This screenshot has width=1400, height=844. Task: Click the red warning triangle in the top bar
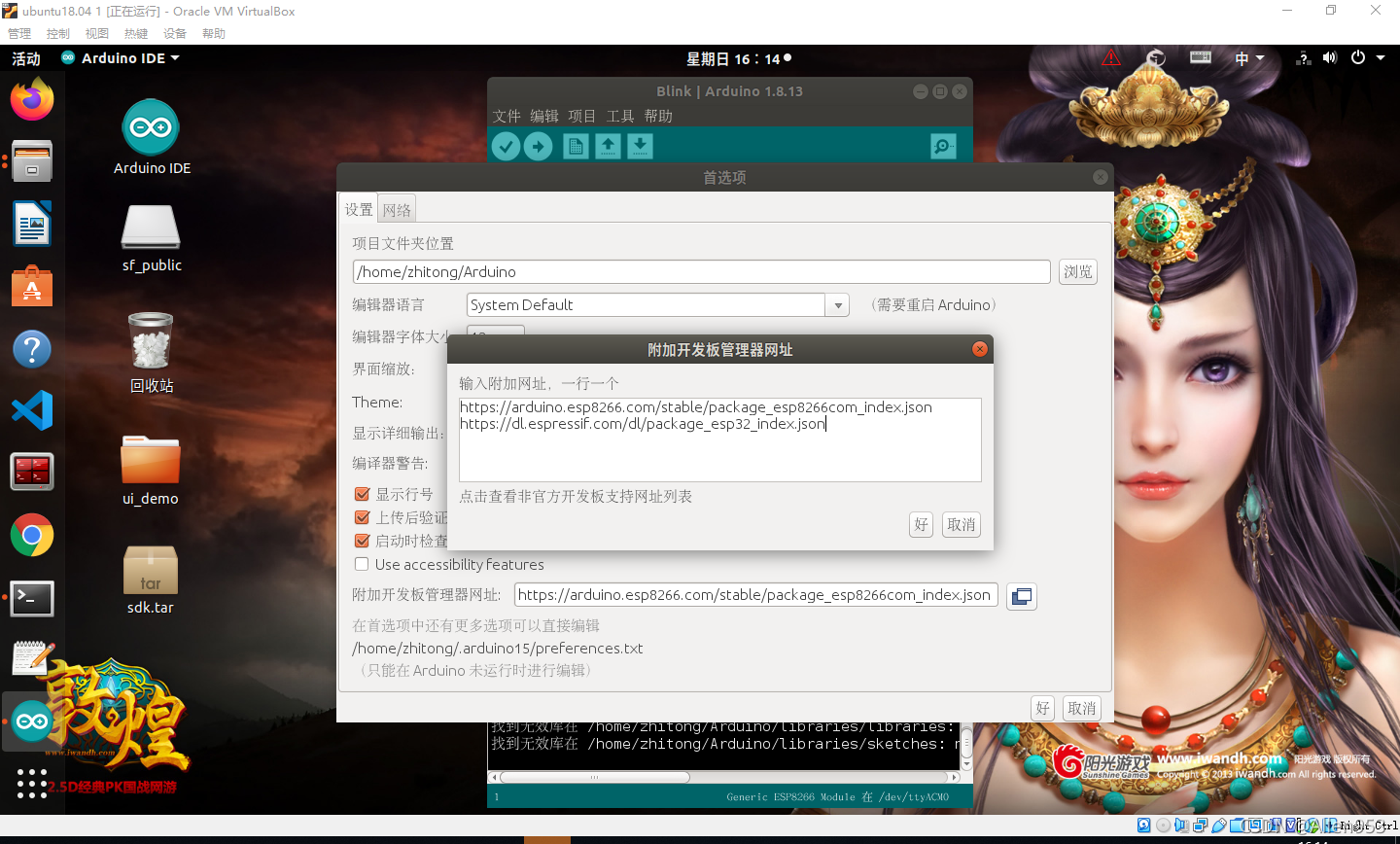(1111, 58)
